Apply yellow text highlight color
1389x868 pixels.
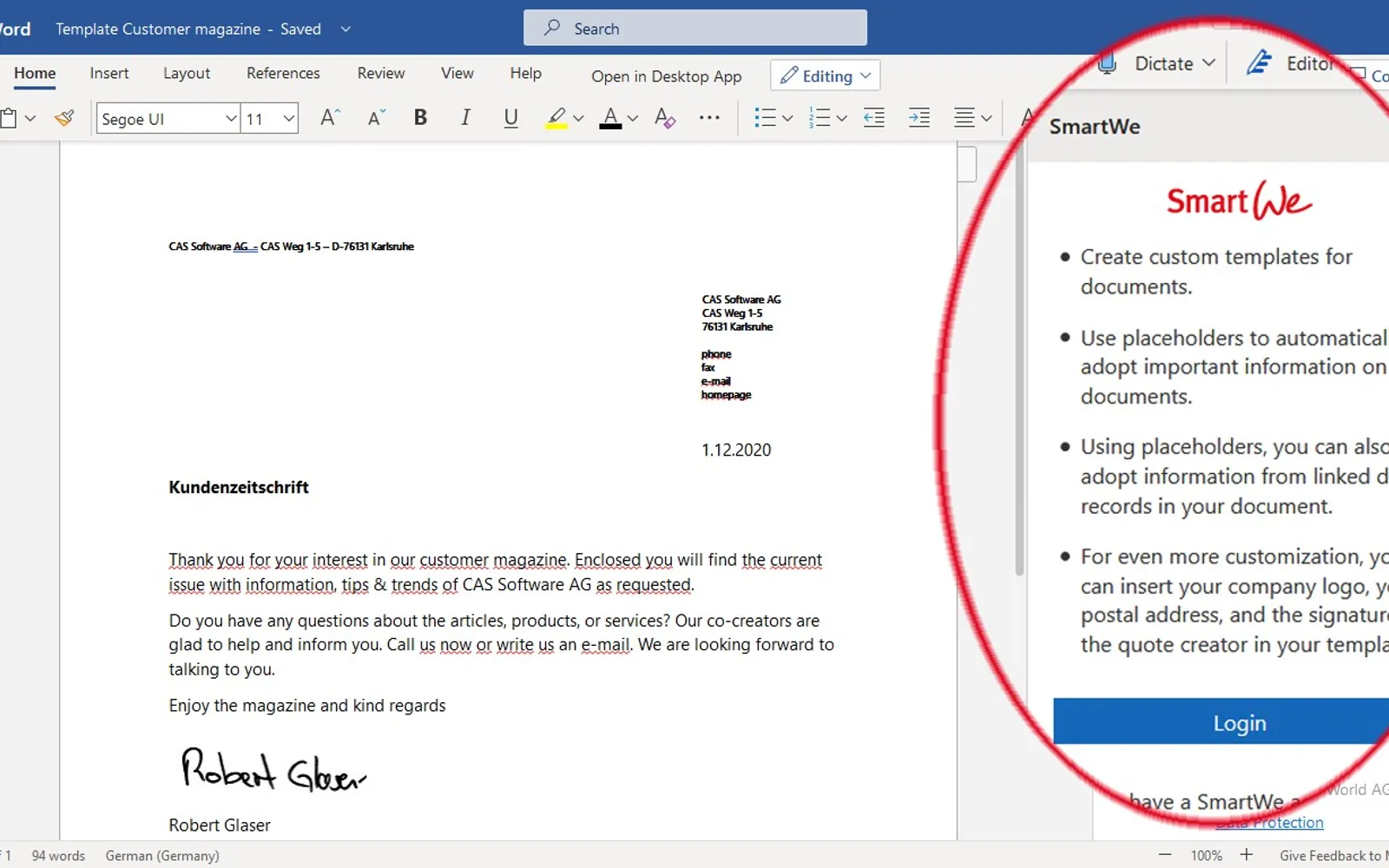click(556, 117)
